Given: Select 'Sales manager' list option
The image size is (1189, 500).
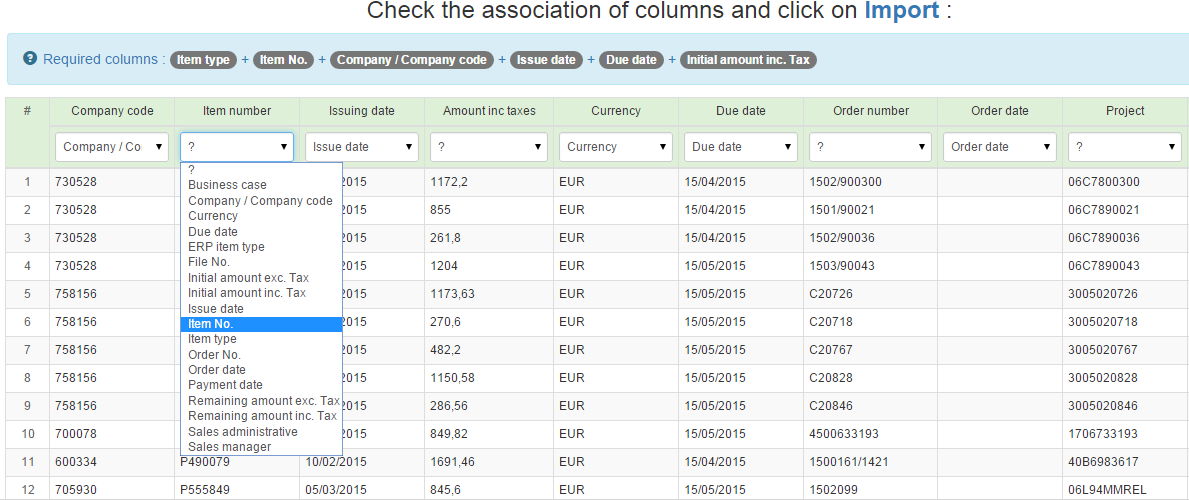Looking at the screenshot, I should tap(229, 447).
